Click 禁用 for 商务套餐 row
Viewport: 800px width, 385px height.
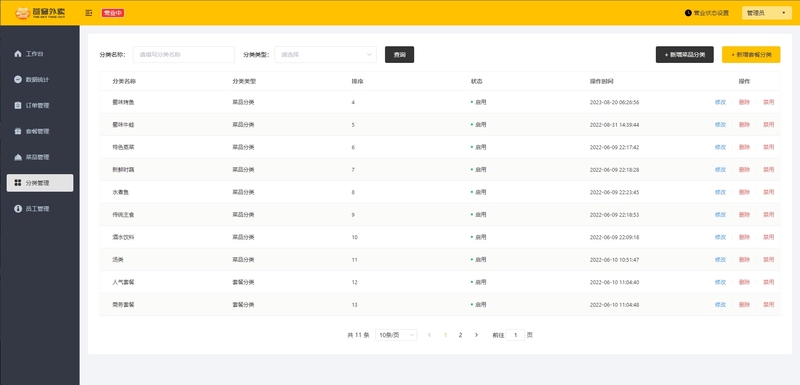[768, 304]
